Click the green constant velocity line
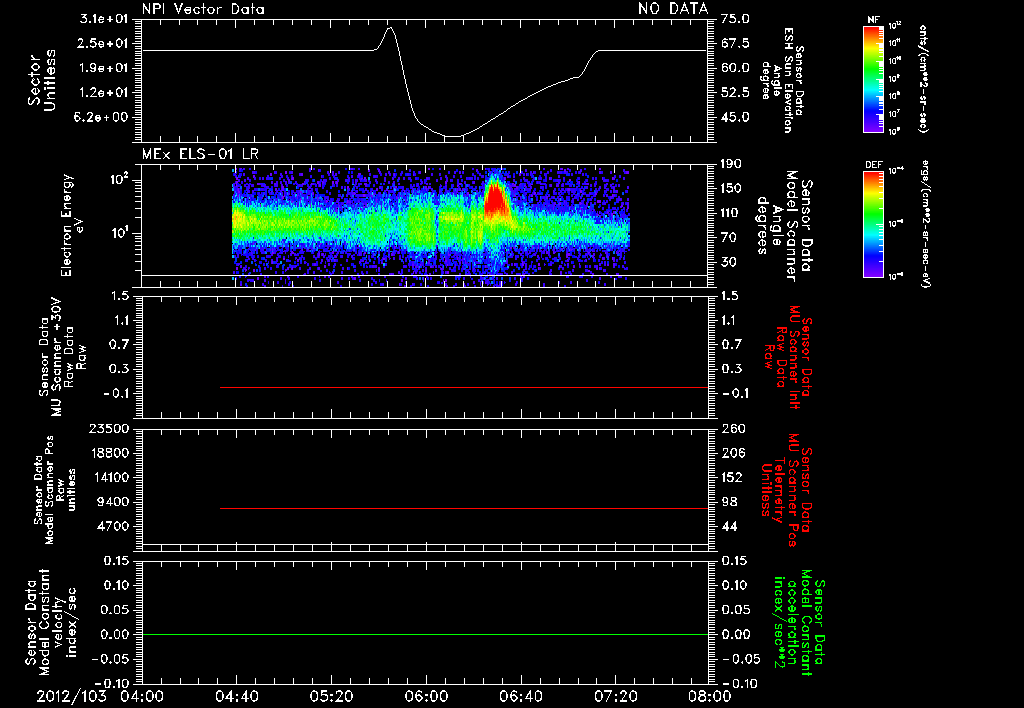The image size is (1024, 708). pyautogui.click(x=425, y=634)
